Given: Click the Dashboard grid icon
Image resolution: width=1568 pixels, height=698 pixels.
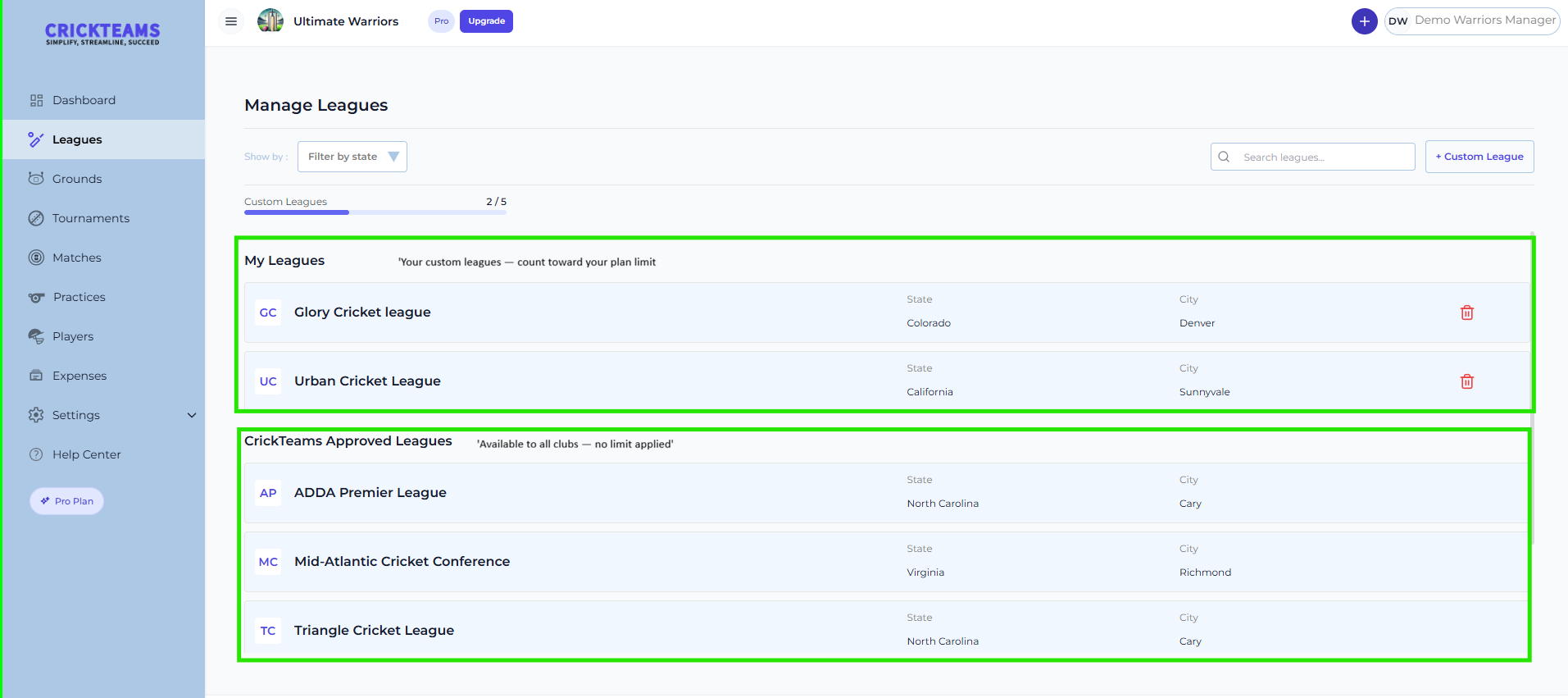Looking at the screenshot, I should [36, 100].
